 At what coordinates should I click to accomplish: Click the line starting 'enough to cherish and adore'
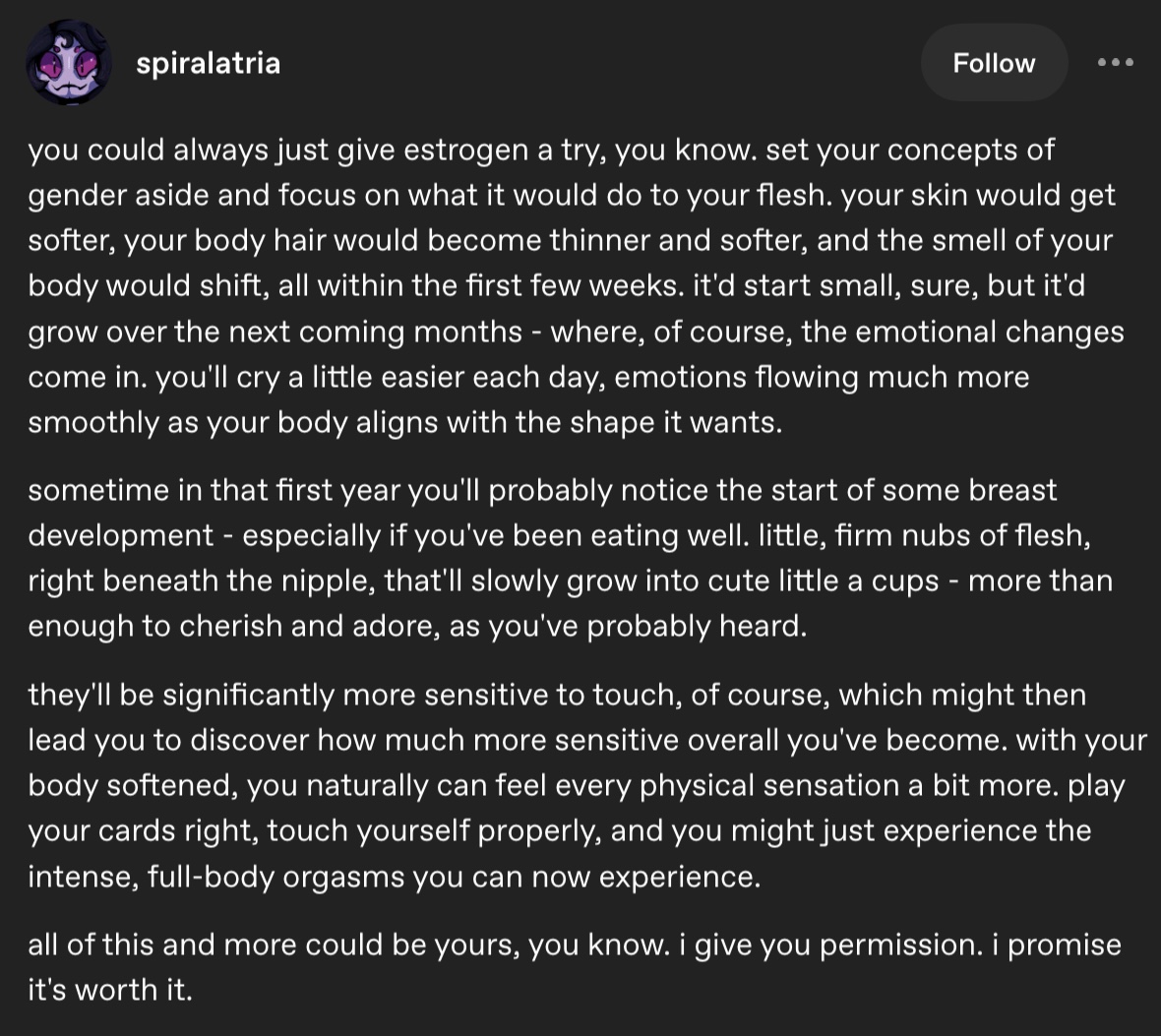point(417,627)
